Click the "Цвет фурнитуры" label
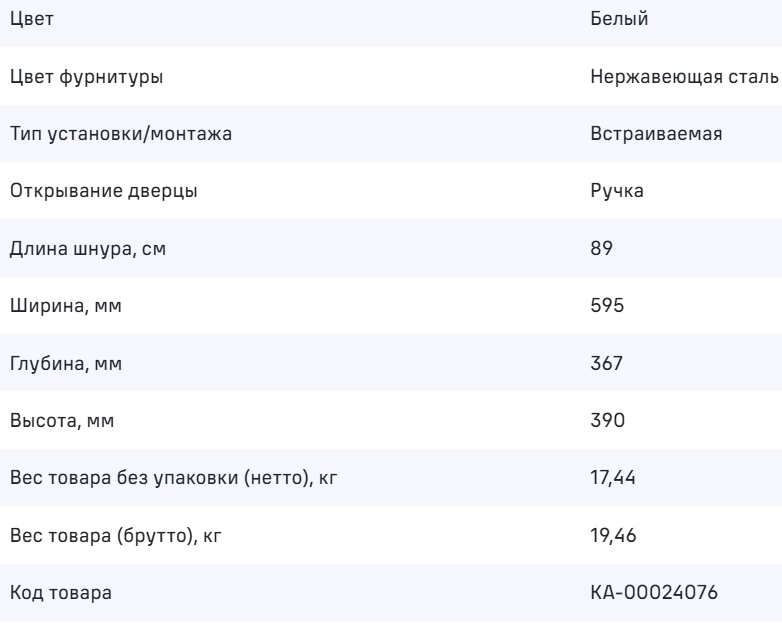Image resolution: width=782 pixels, height=623 pixels. click(x=81, y=77)
